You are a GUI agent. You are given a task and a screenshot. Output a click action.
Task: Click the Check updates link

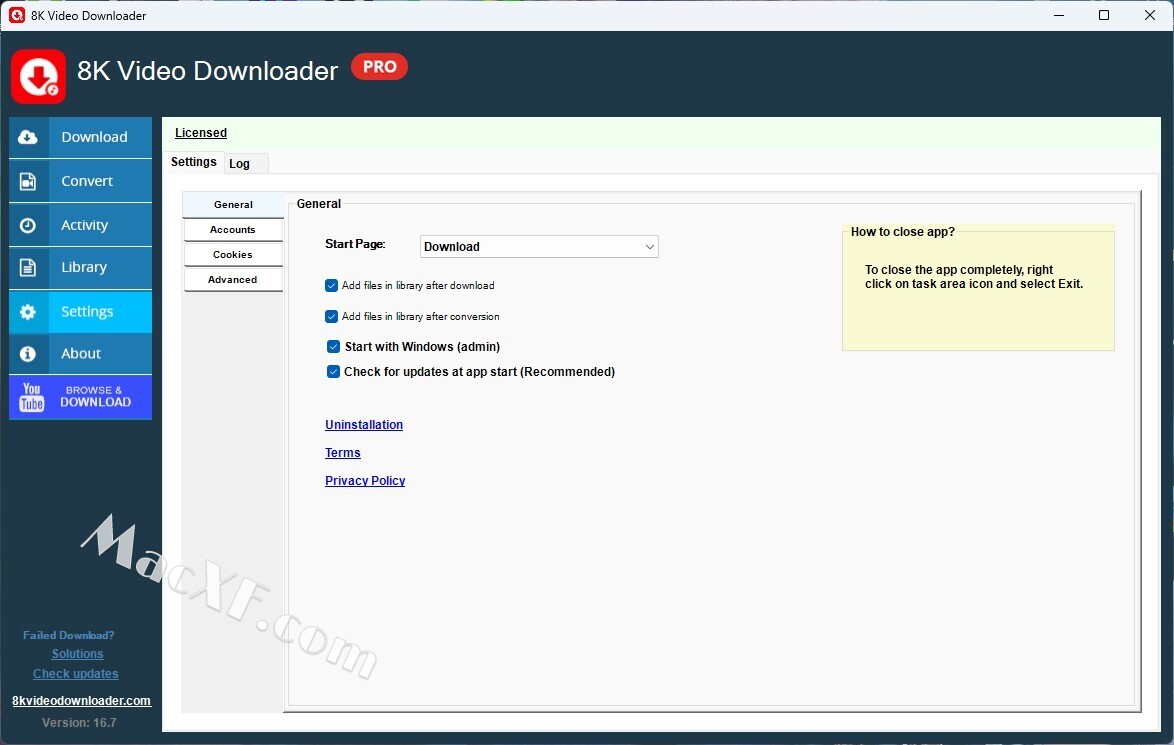[x=76, y=674]
